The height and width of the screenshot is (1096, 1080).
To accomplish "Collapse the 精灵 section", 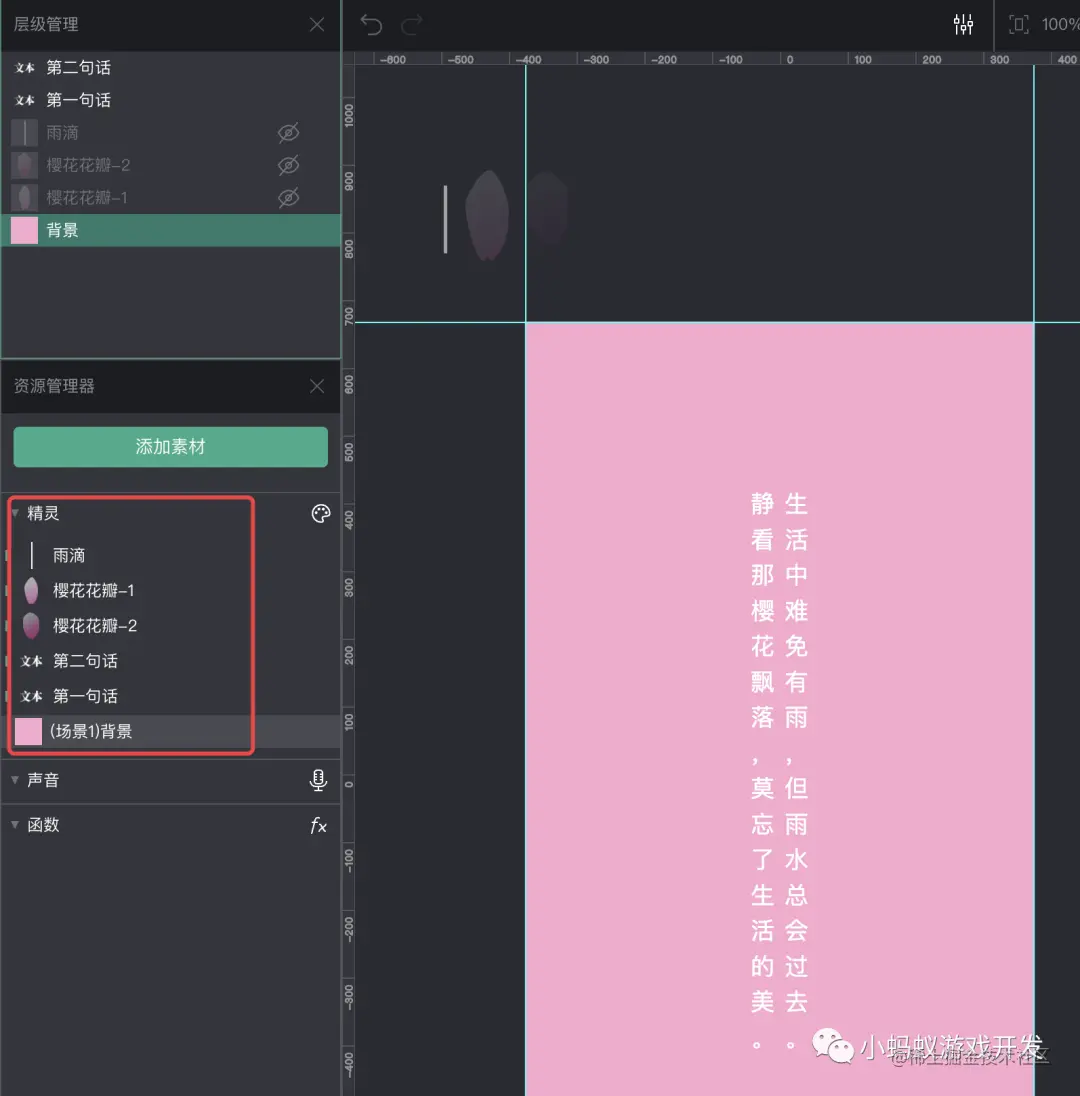I will [15, 513].
